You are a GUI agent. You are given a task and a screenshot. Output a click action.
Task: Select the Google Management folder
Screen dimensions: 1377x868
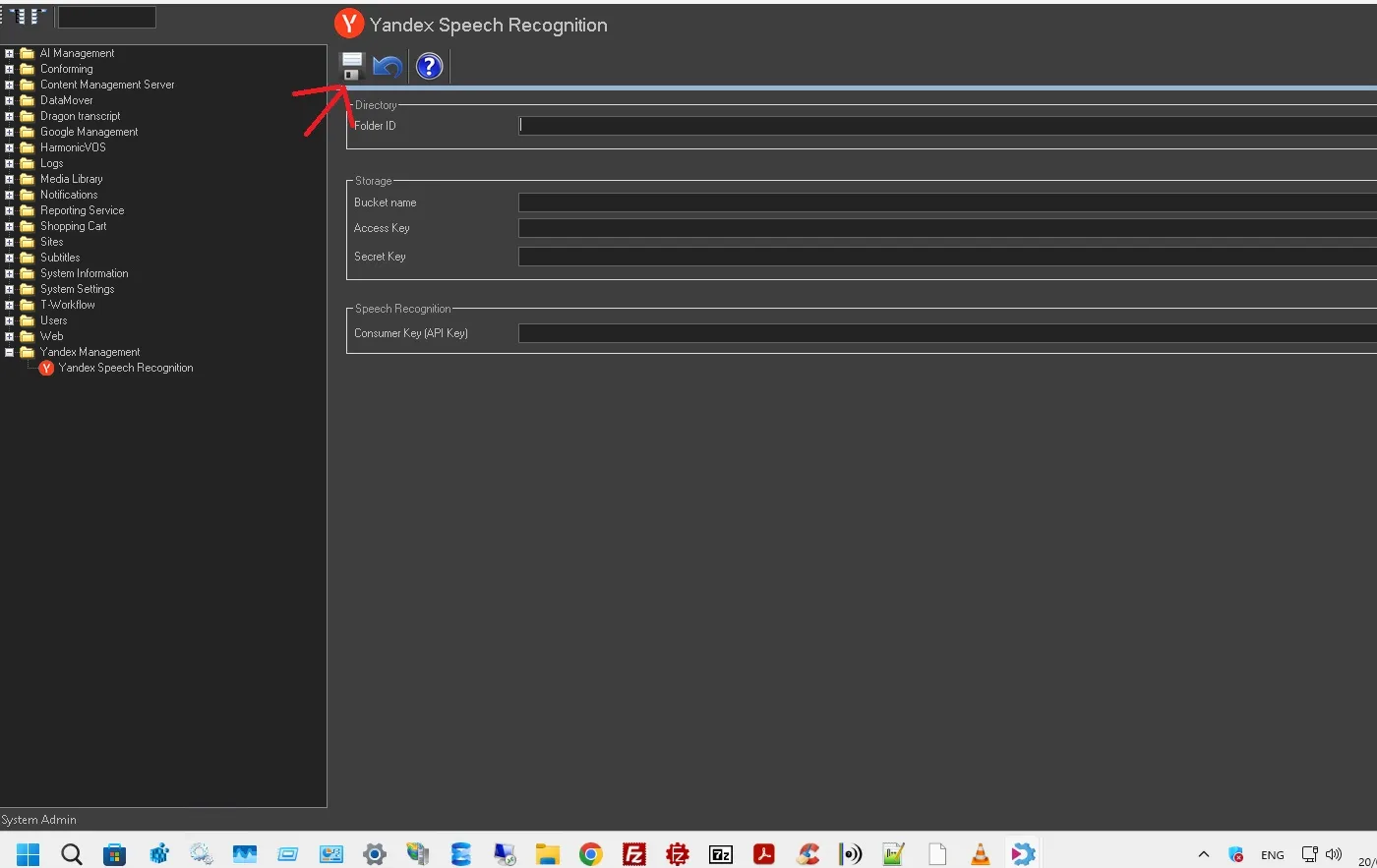[89, 132]
